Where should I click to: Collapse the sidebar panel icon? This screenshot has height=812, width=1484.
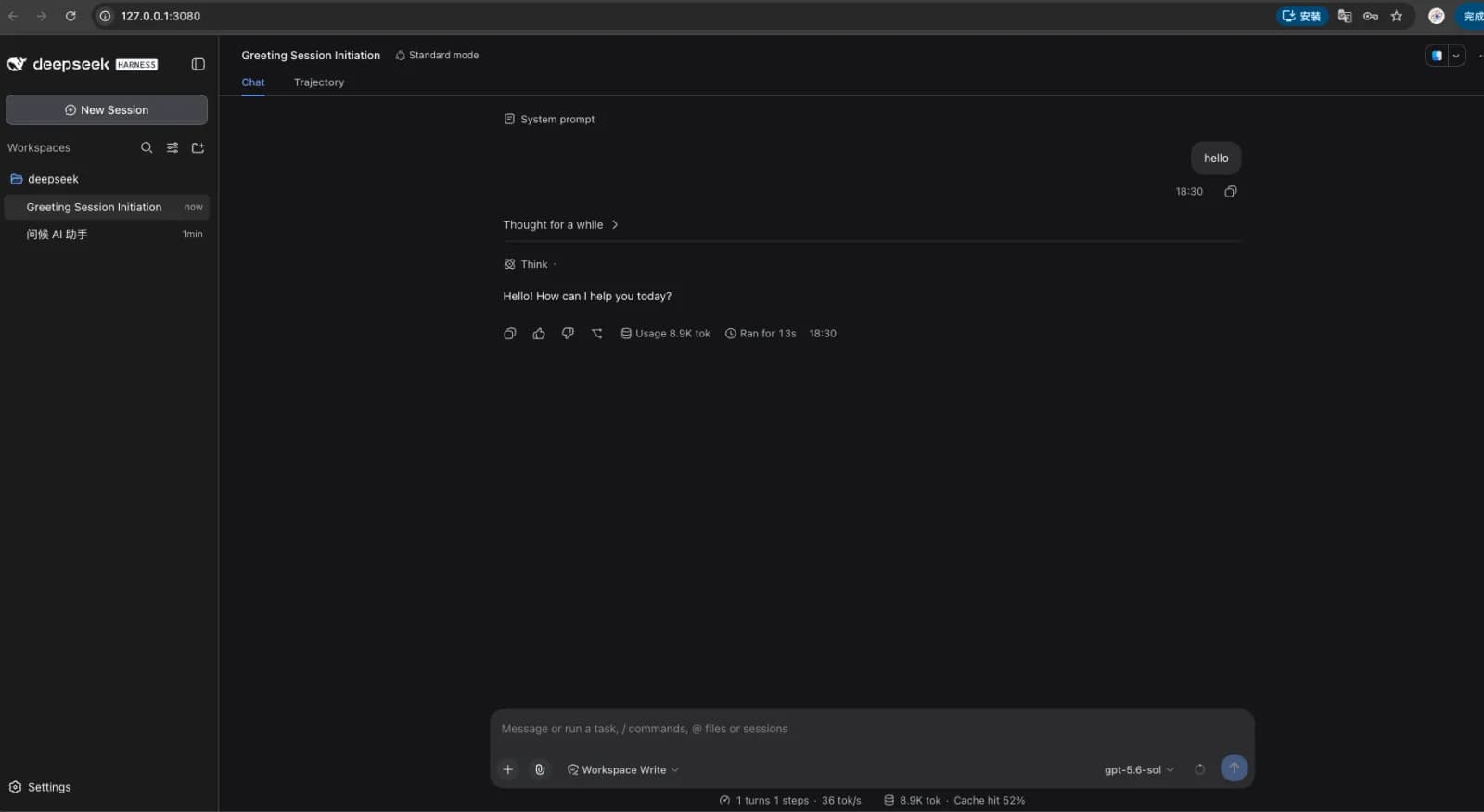pyautogui.click(x=198, y=64)
